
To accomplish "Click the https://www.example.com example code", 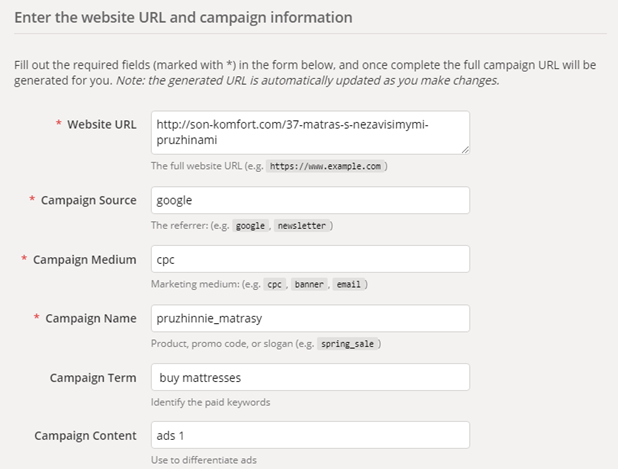I will (325, 166).
